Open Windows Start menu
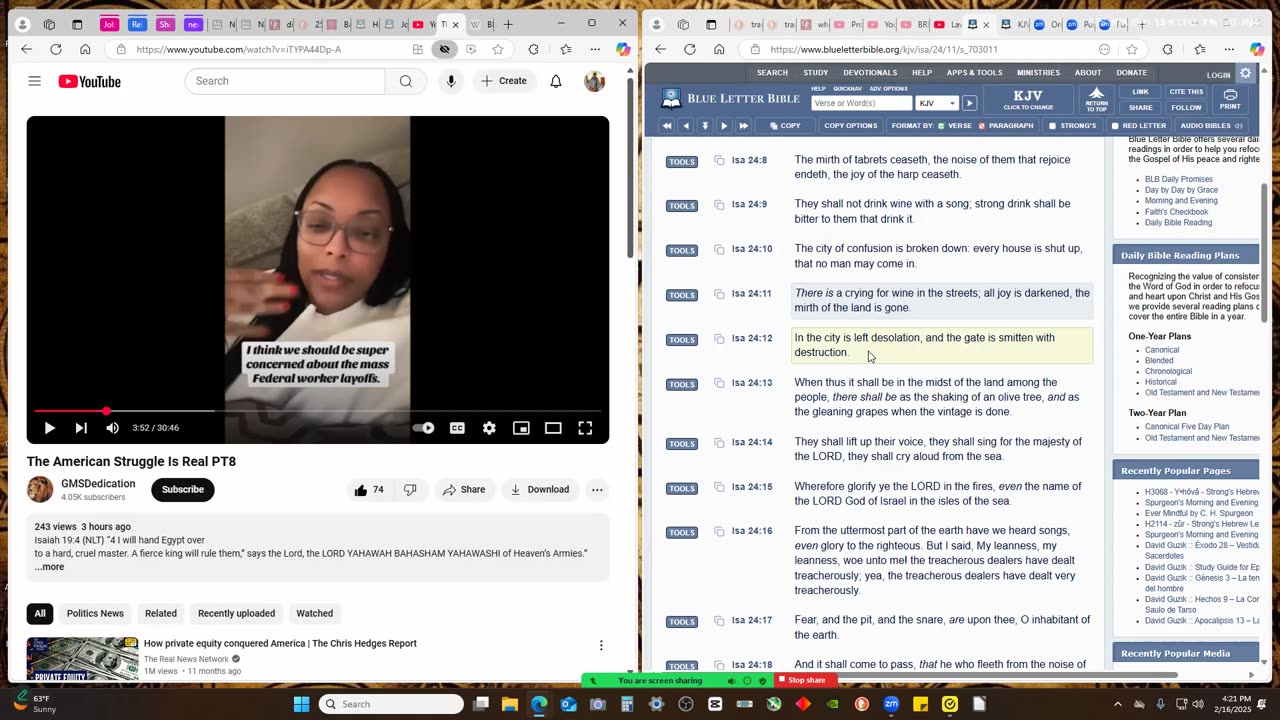The width and height of the screenshot is (1280, 720). [301, 704]
